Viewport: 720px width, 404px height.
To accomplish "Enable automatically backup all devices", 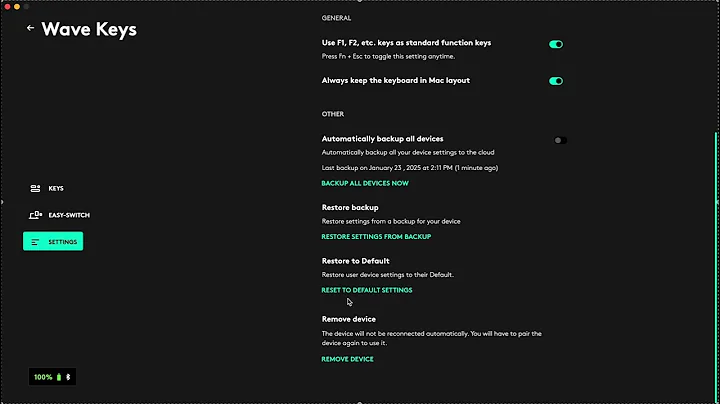I will coord(560,140).
